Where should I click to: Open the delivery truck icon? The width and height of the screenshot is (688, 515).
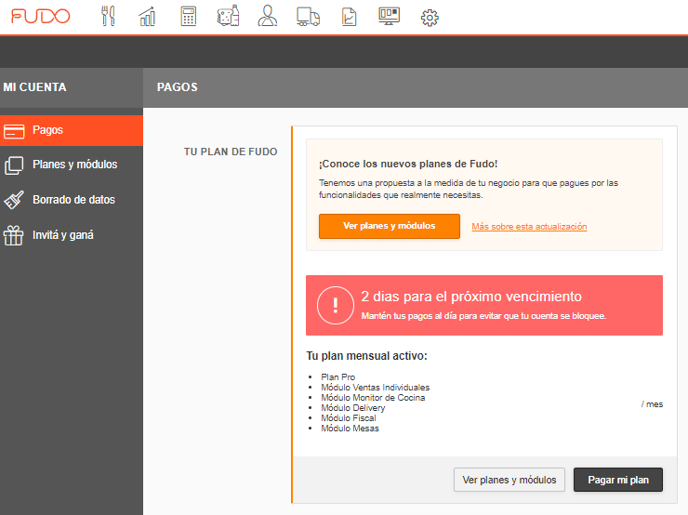pos(308,17)
